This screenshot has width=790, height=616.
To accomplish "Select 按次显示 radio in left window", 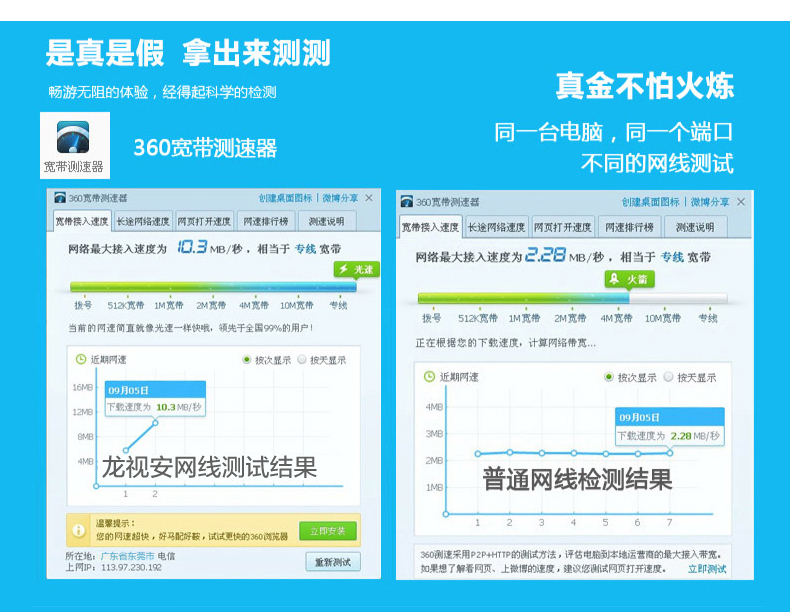I will tap(246, 360).
